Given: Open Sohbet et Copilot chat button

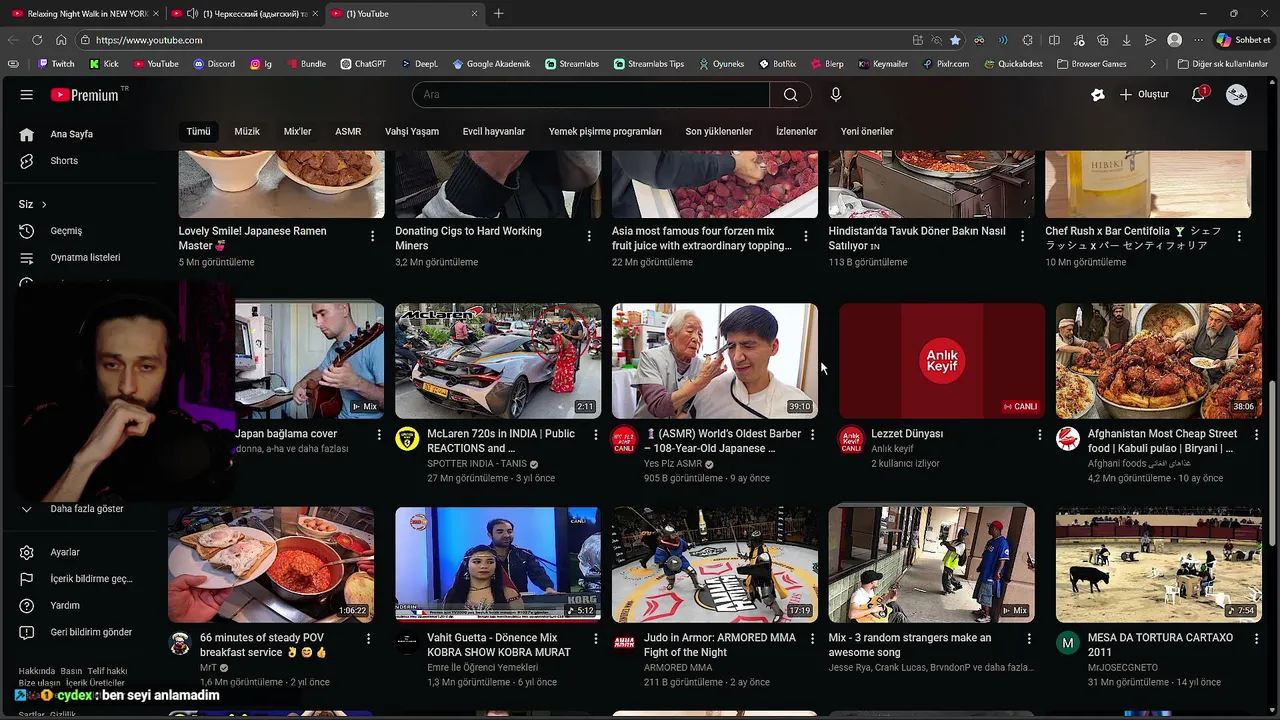Looking at the screenshot, I should (x=1243, y=40).
